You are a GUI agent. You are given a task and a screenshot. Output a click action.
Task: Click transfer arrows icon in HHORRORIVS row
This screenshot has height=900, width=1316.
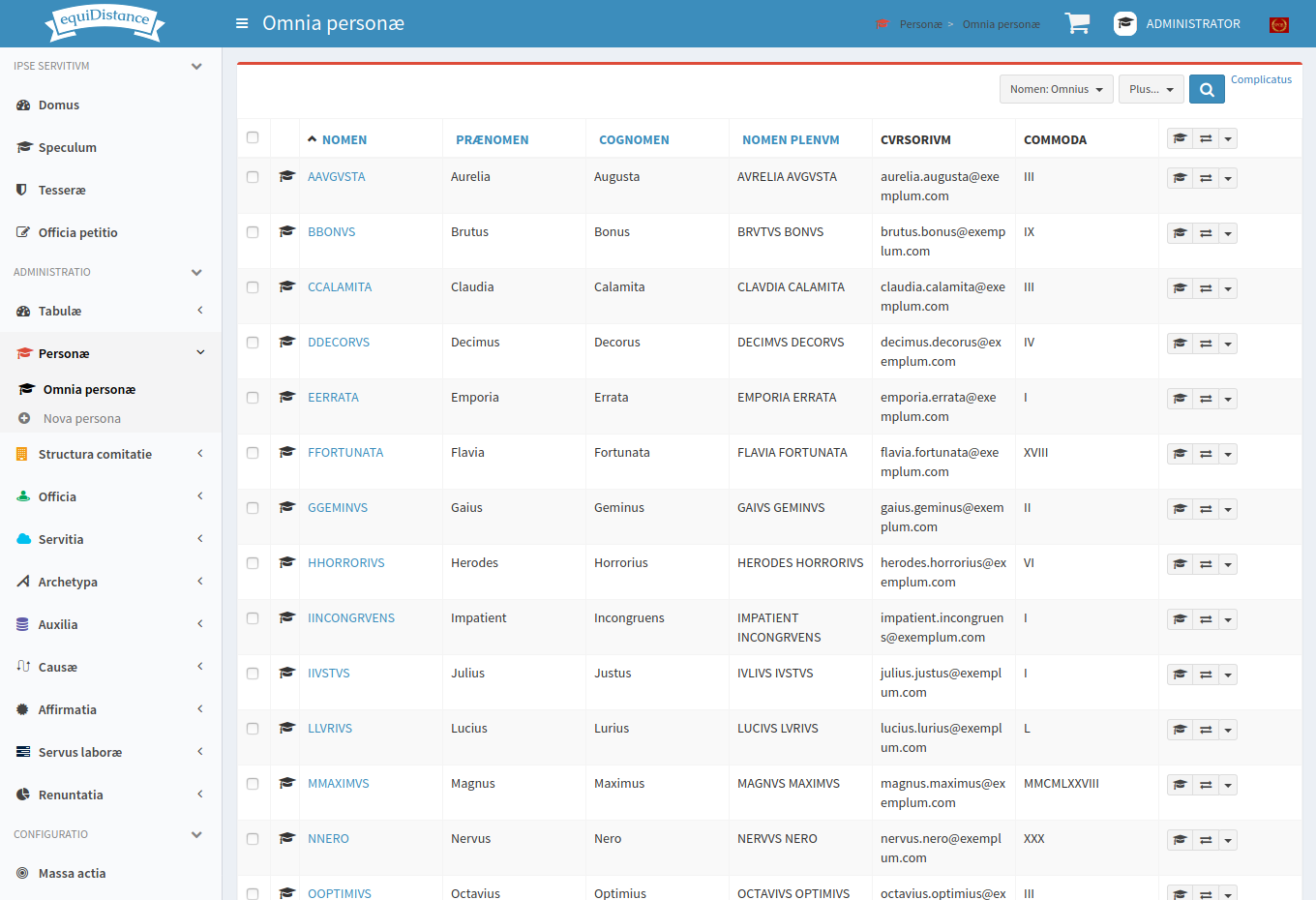[x=1206, y=564]
